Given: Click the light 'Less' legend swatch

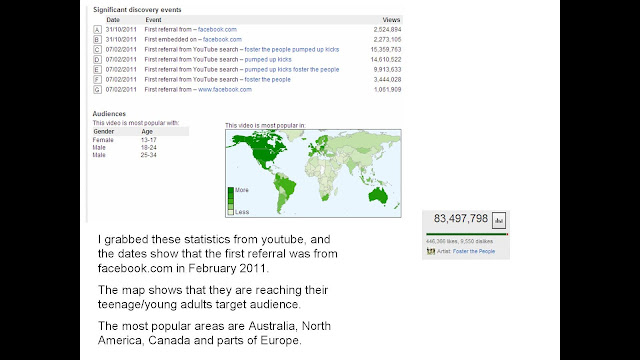Looking at the screenshot, I should pos(231,212).
